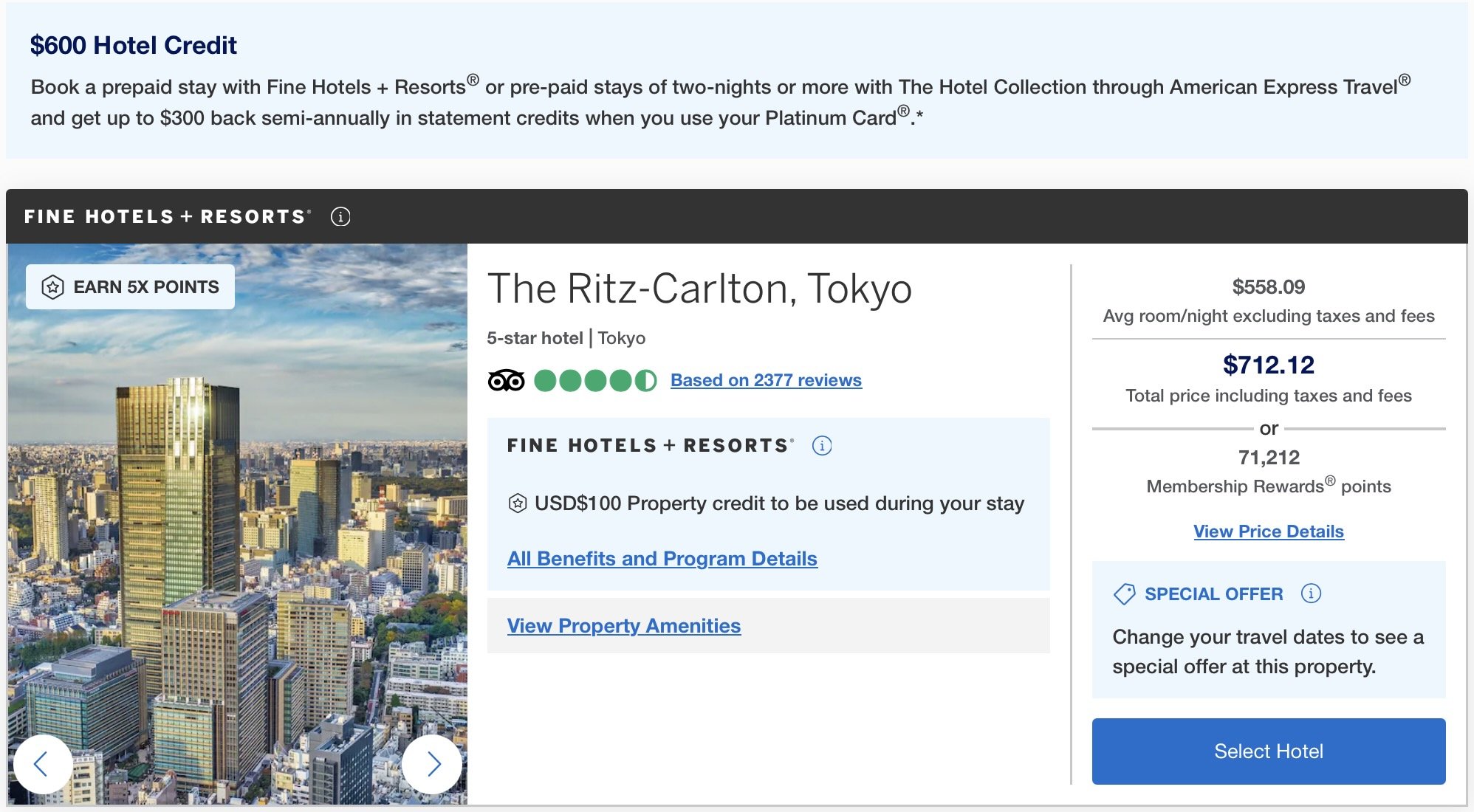Open All Benefits and Program Details
Screen dimensions: 1474x812
[662, 559]
